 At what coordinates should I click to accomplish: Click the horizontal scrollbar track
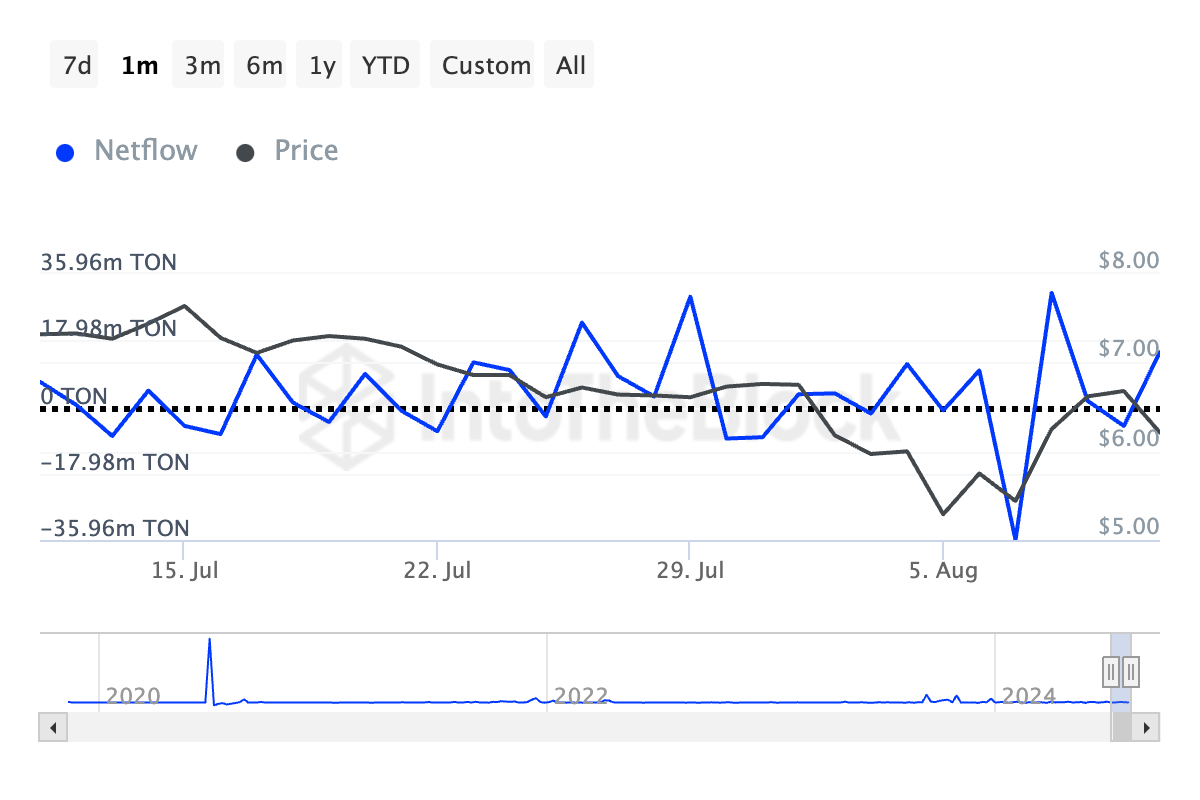pyautogui.click(x=580, y=727)
